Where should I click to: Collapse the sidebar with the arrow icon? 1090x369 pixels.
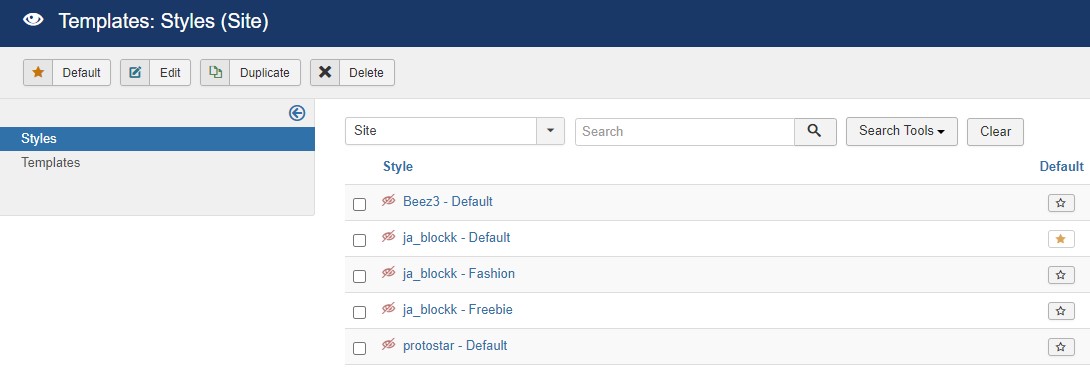pyautogui.click(x=297, y=113)
